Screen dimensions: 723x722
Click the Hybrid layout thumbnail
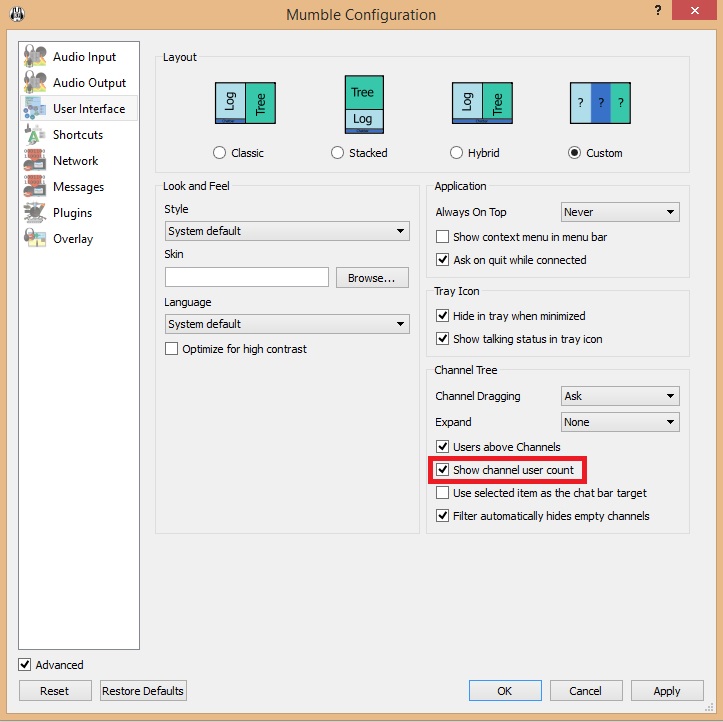482,103
